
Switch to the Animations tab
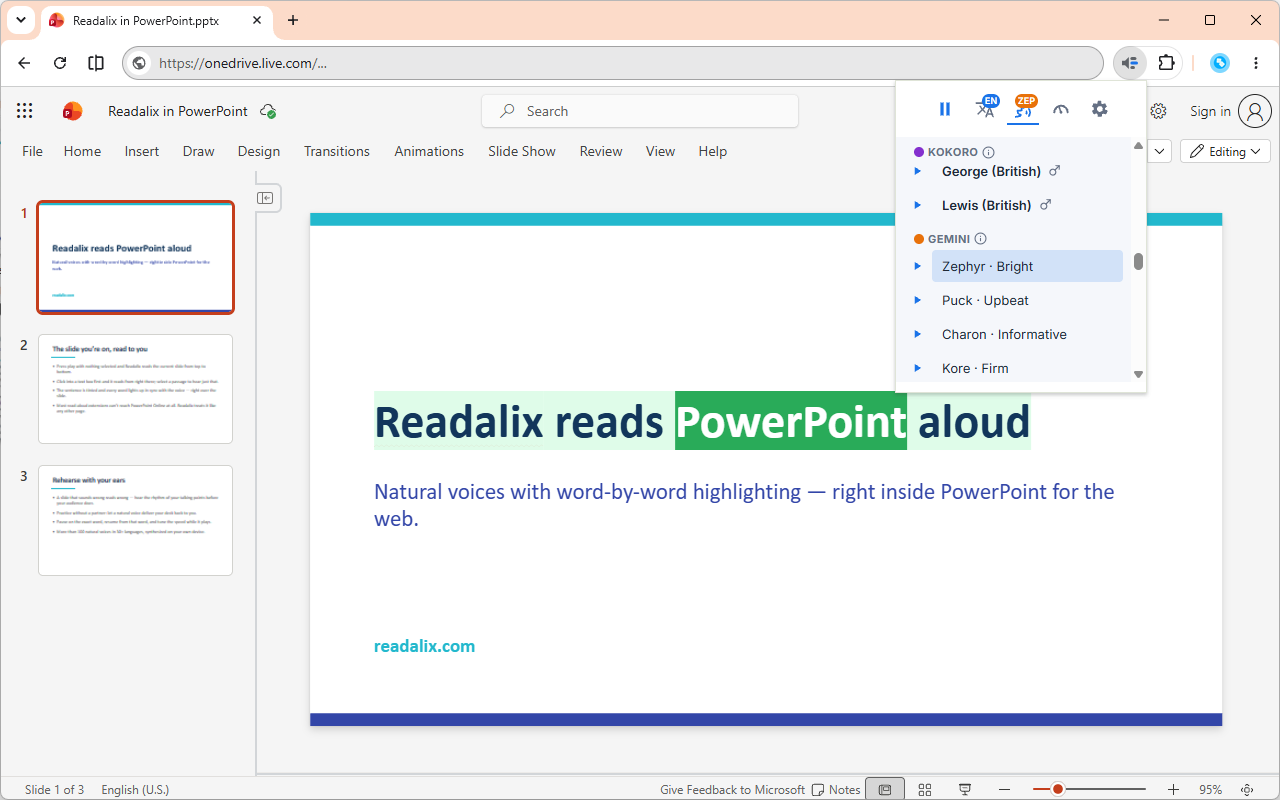coord(429,151)
